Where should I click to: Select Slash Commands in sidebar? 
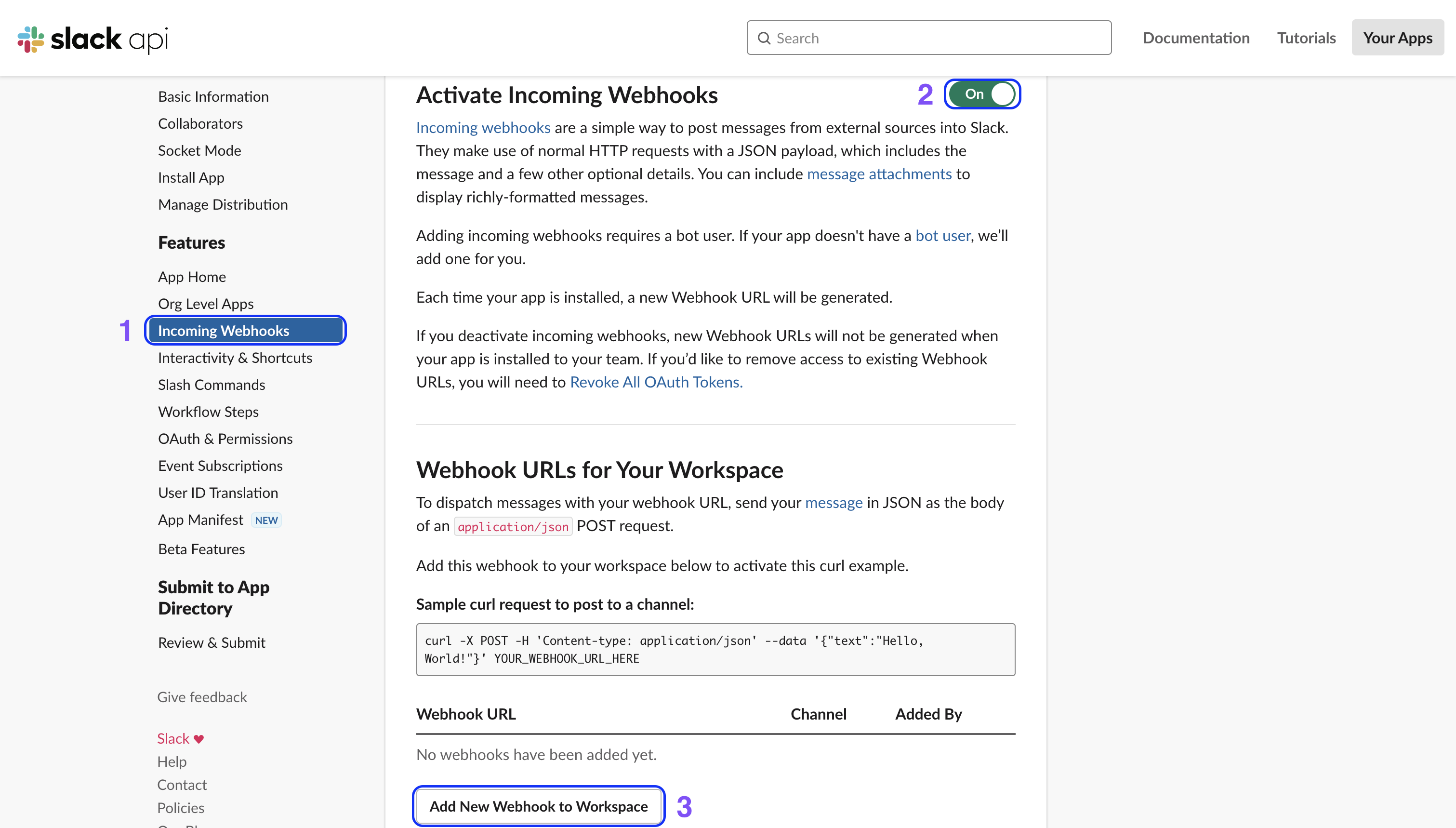pyautogui.click(x=212, y=385)
